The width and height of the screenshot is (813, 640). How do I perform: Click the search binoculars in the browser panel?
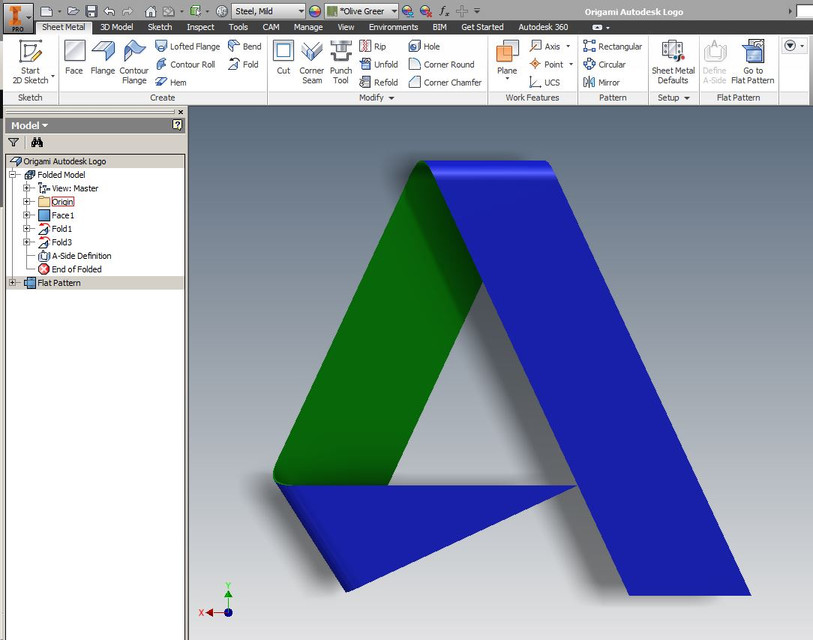pos(35,142)
